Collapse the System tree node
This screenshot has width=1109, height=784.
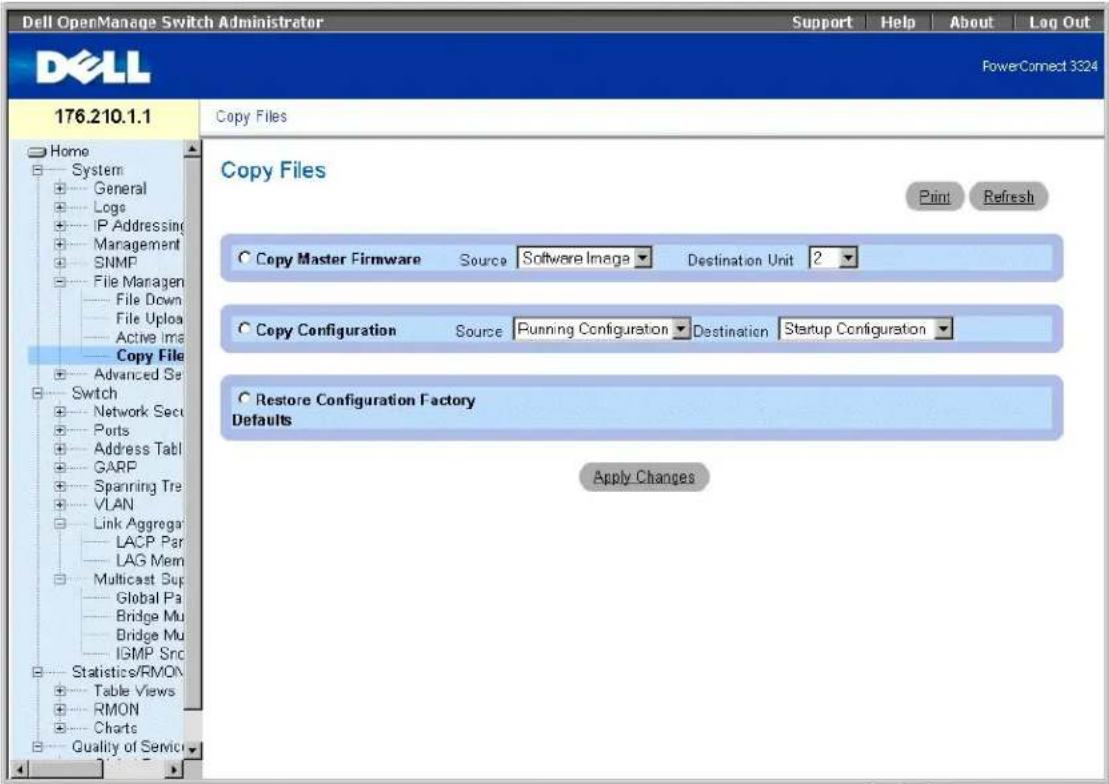click(x=37, y=171)
